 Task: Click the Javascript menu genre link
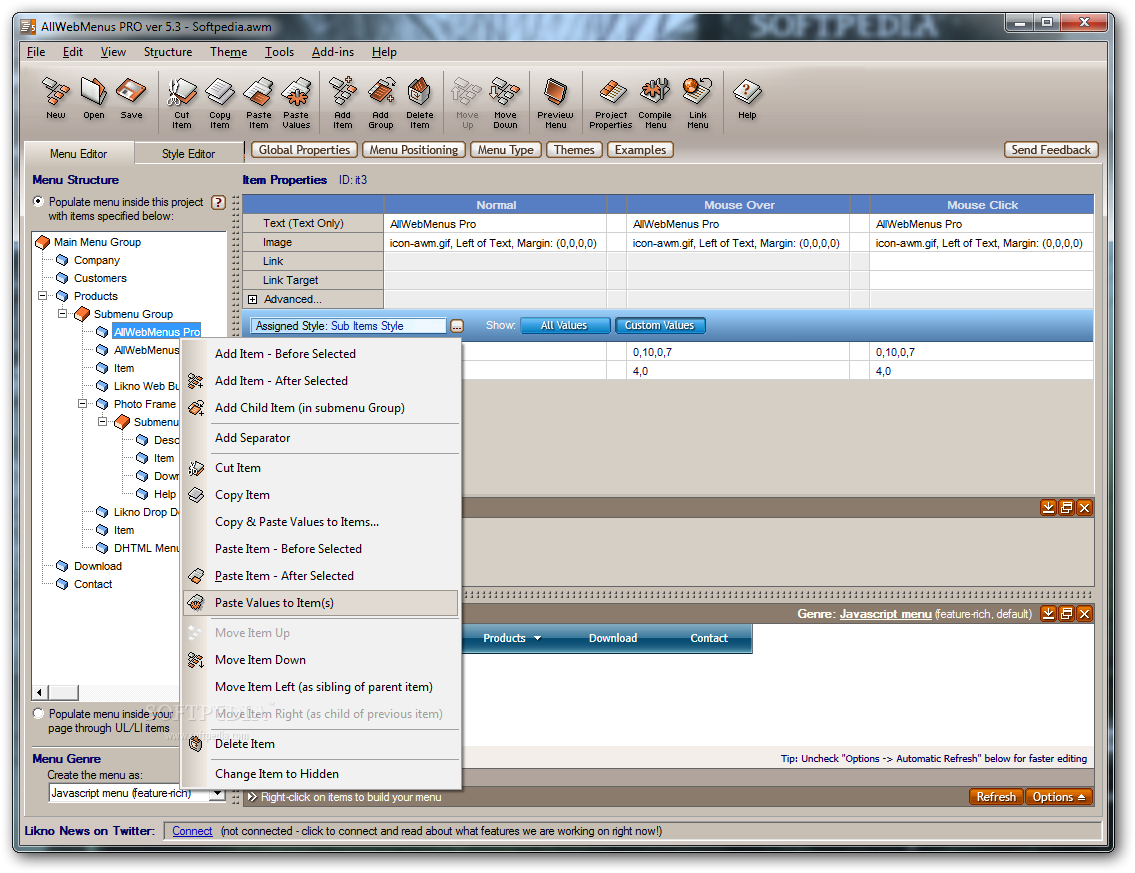[885, 614]
